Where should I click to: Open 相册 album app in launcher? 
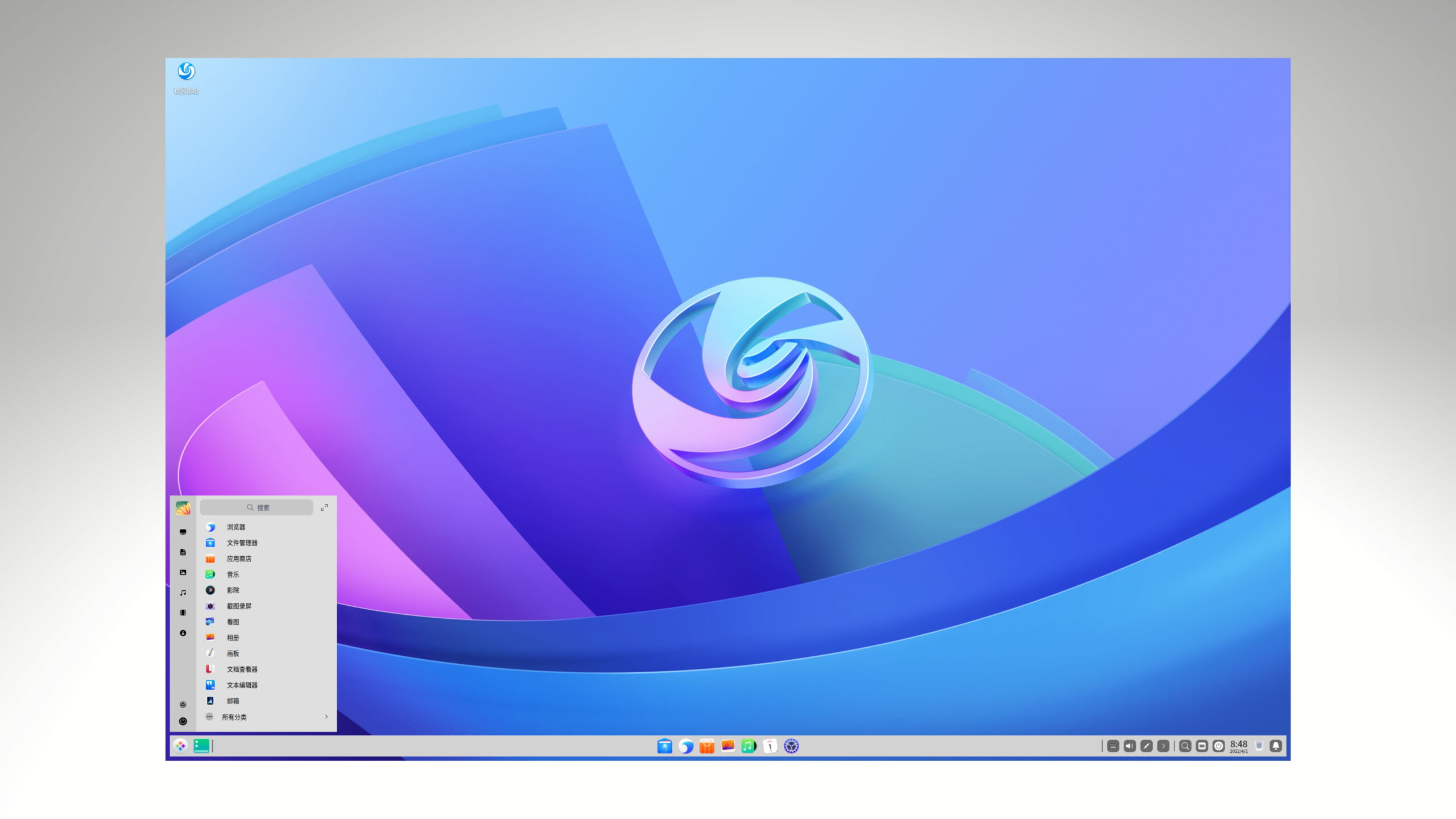(x=266, y=638)
